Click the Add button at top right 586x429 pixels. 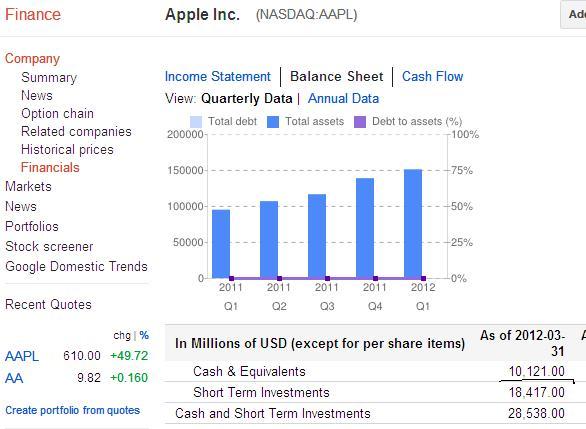(x=573, y=15)
